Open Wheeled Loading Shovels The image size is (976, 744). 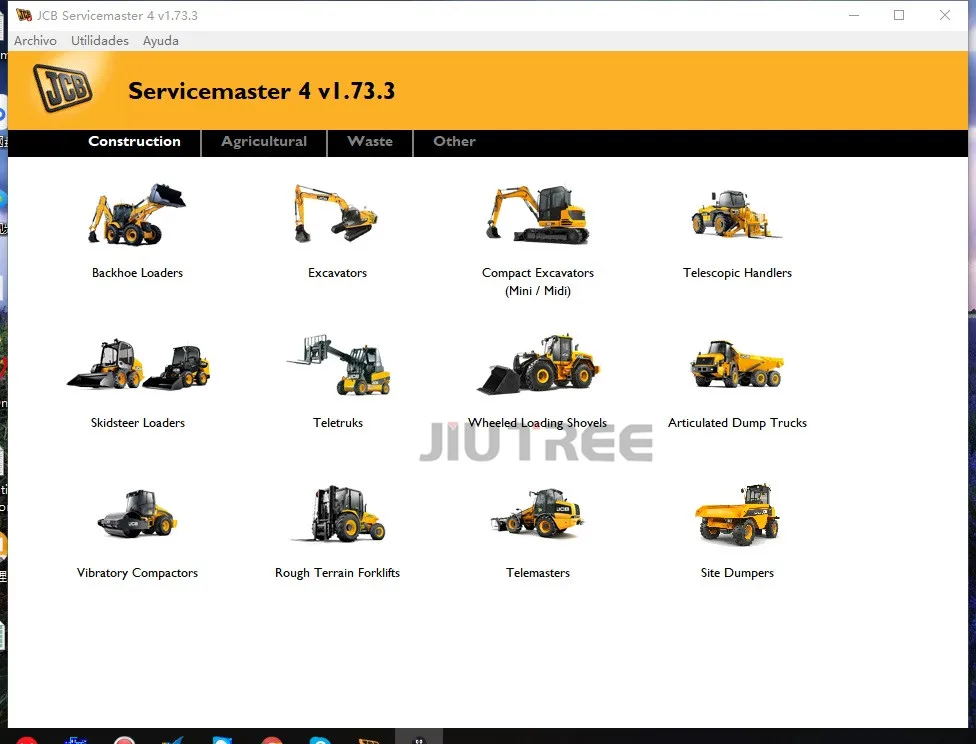pos(537,363)
